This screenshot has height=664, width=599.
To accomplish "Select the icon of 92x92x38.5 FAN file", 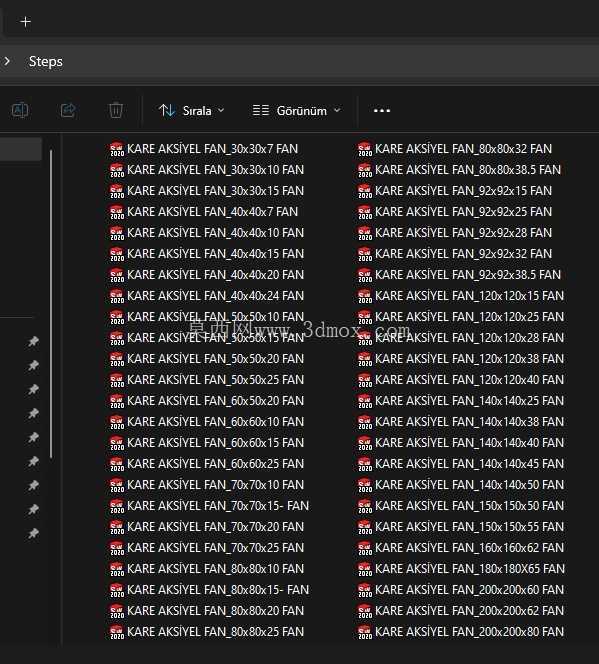I will click(365, 275).
